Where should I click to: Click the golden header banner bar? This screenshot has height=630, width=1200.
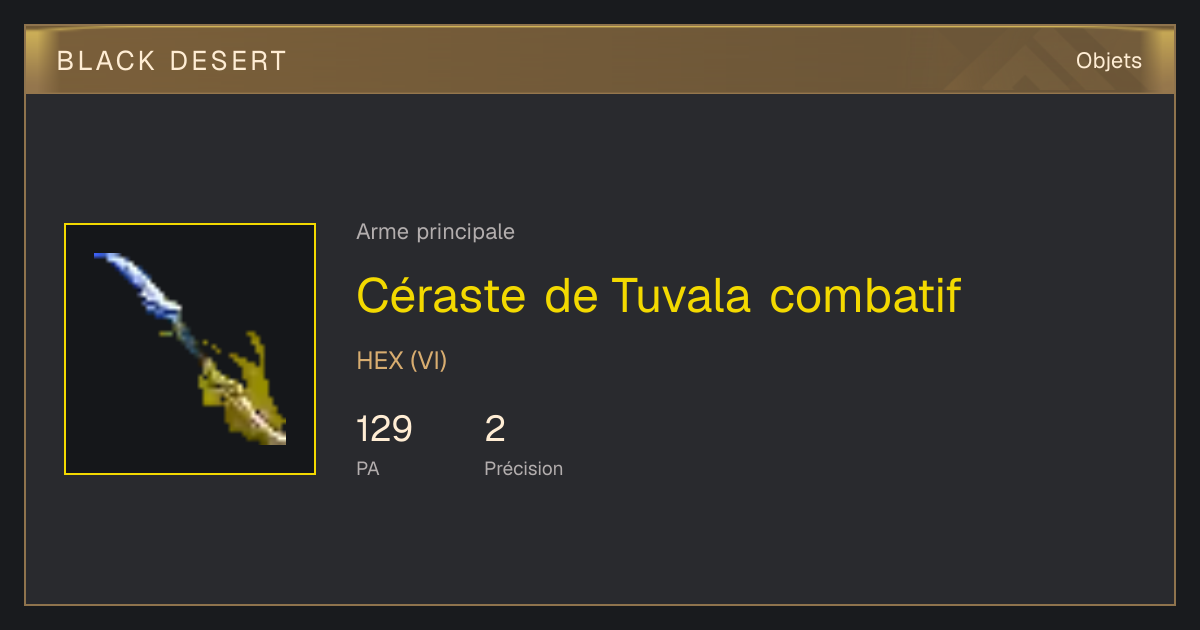click(600, 61)
